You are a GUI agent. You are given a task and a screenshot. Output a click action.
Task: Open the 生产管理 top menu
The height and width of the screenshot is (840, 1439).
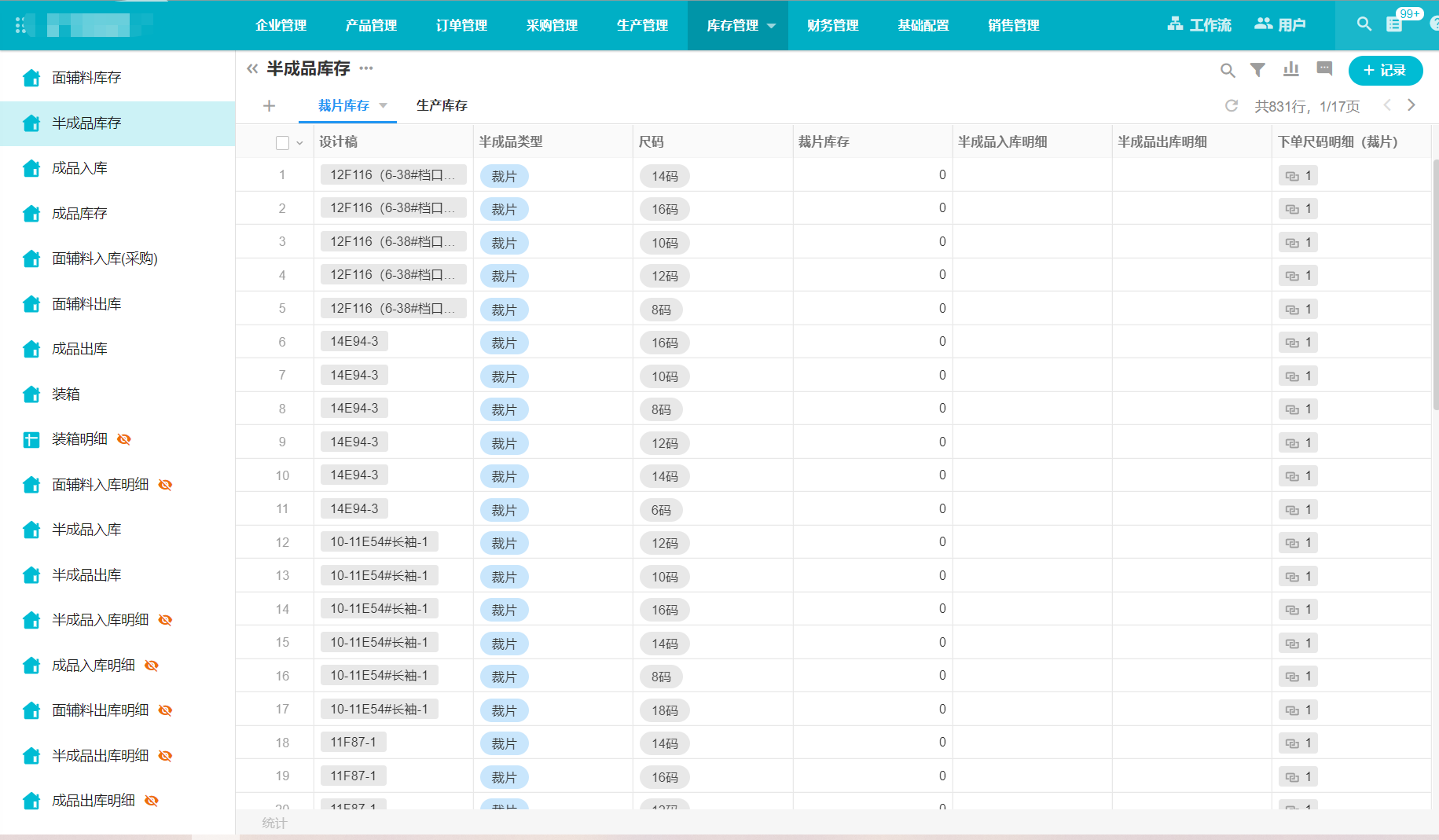(642, 25)
